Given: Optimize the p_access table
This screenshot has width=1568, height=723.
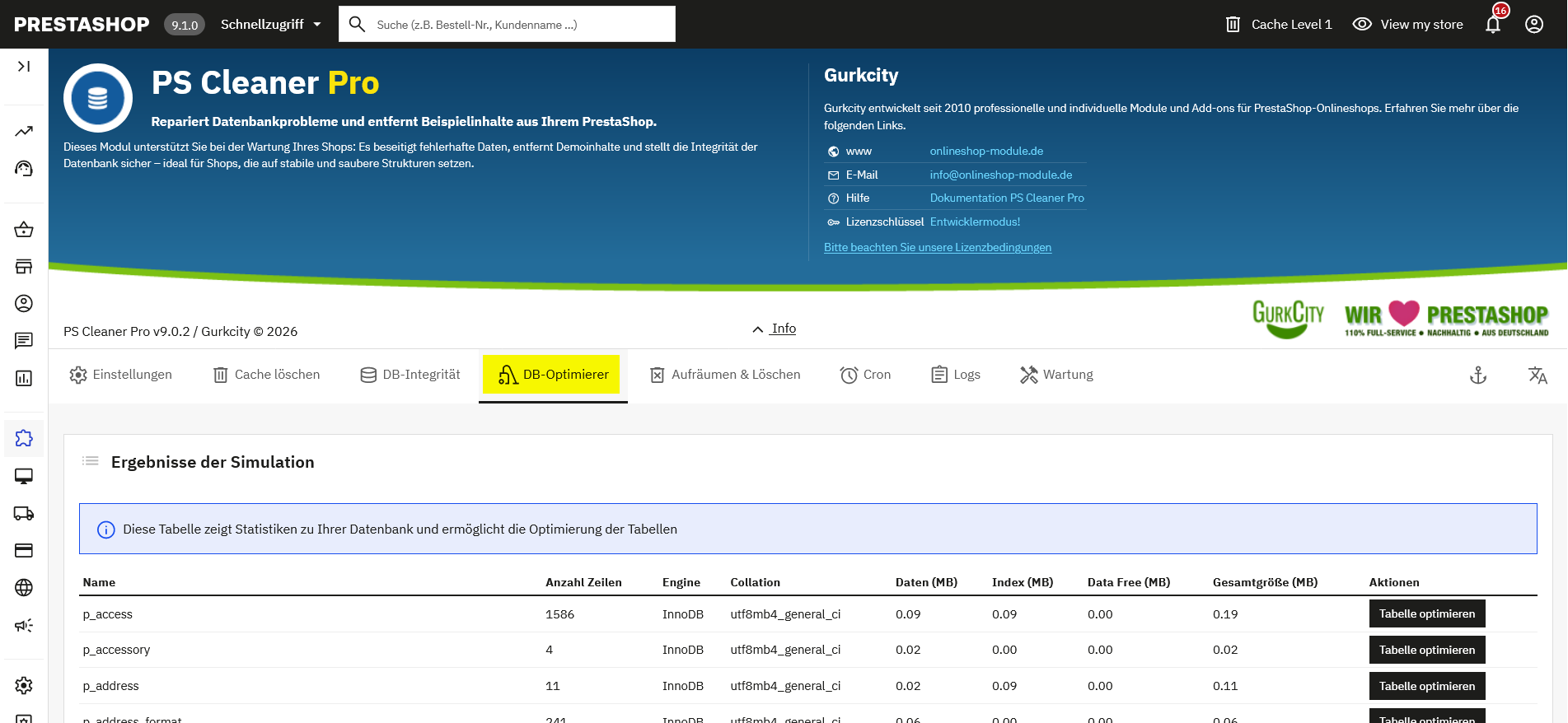Looking at the screenshot, I should (x=1427, y=614).
